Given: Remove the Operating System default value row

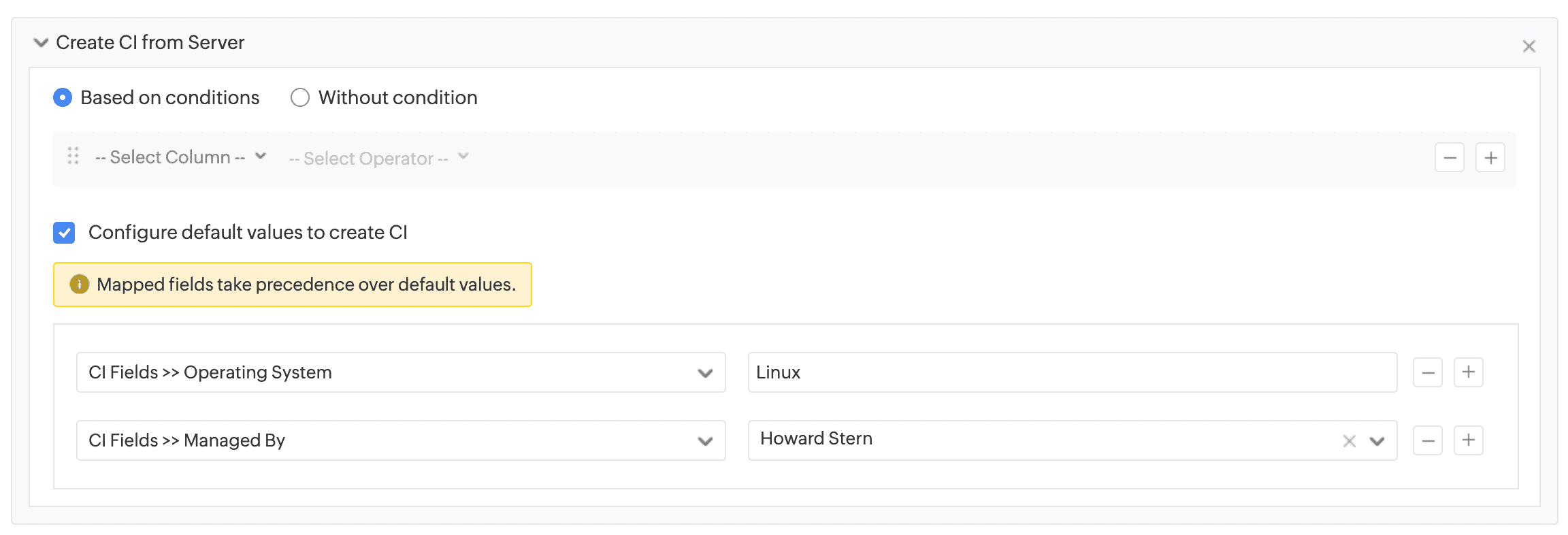Looking at the screenshot, I should pos(1427,372).
